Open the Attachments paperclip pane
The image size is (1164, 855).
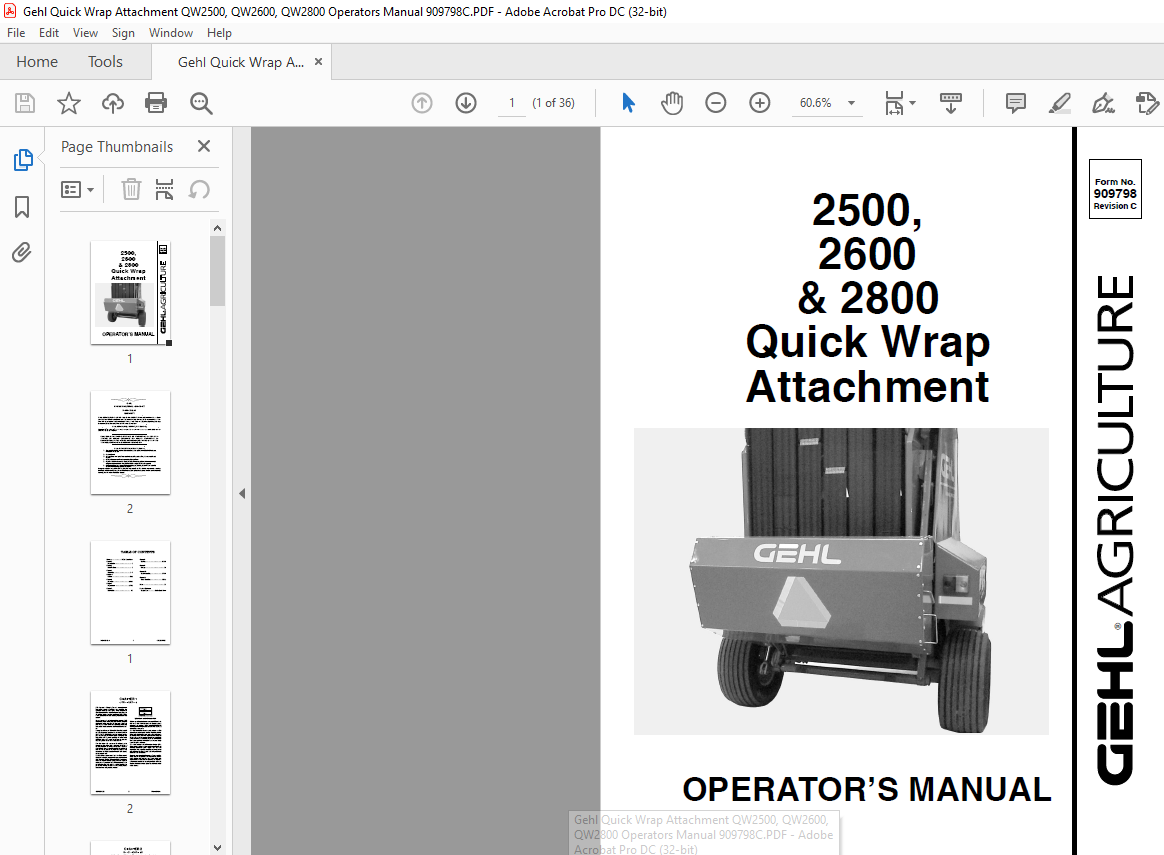pos(22,253)
